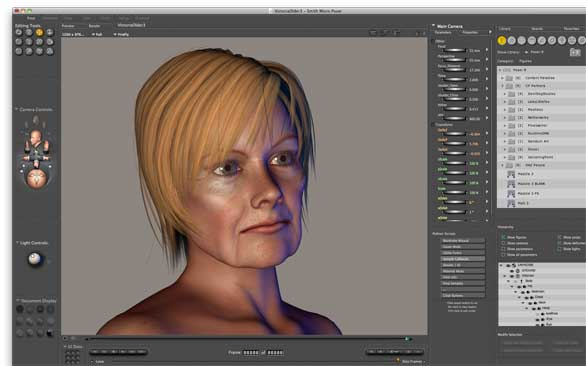Select the Color editing tool
Image resolution: width=586 pixels, height=366 pixels.
click(50, 42)
